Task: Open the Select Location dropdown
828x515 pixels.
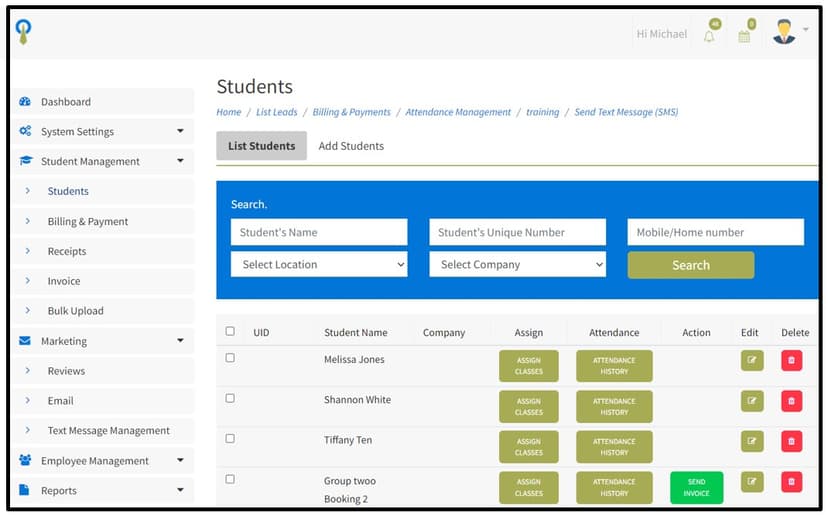Action: 319,265
